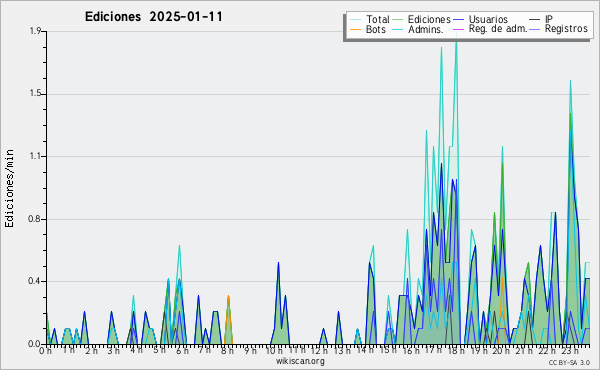Click the 'CC BY-SA 3.0' license text
This screenshot has width=600, height=370.
click(x=569, y=362)
